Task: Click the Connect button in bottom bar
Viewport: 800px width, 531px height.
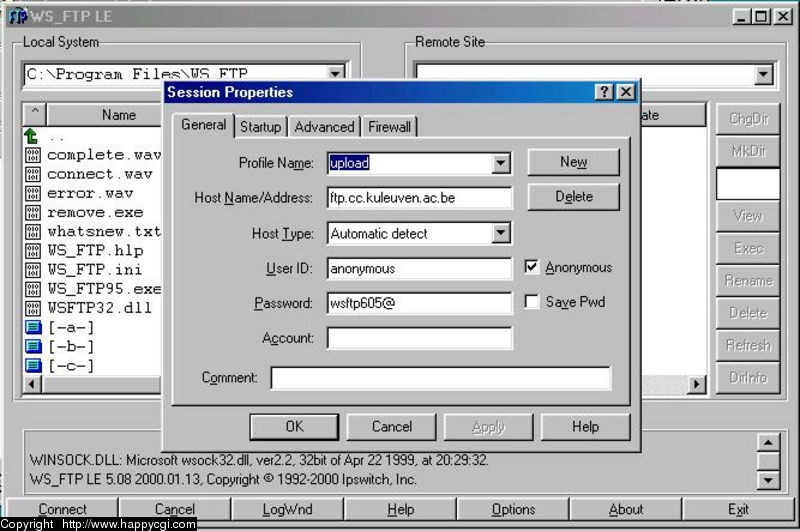Action: (x=62, y=509)
